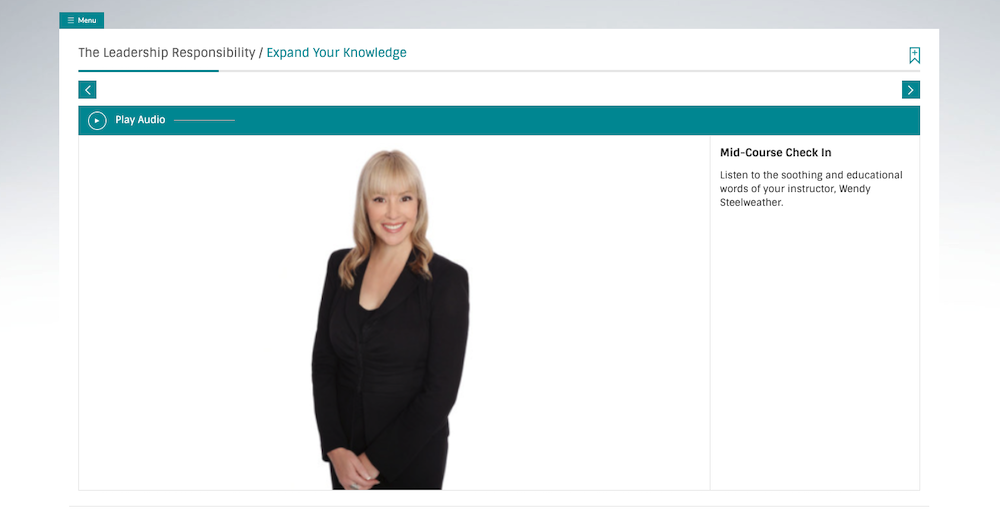Viewport: 1000px width, 515px height.
Task: Click empty area of the teal audio bar
Action: coord(574,120)
